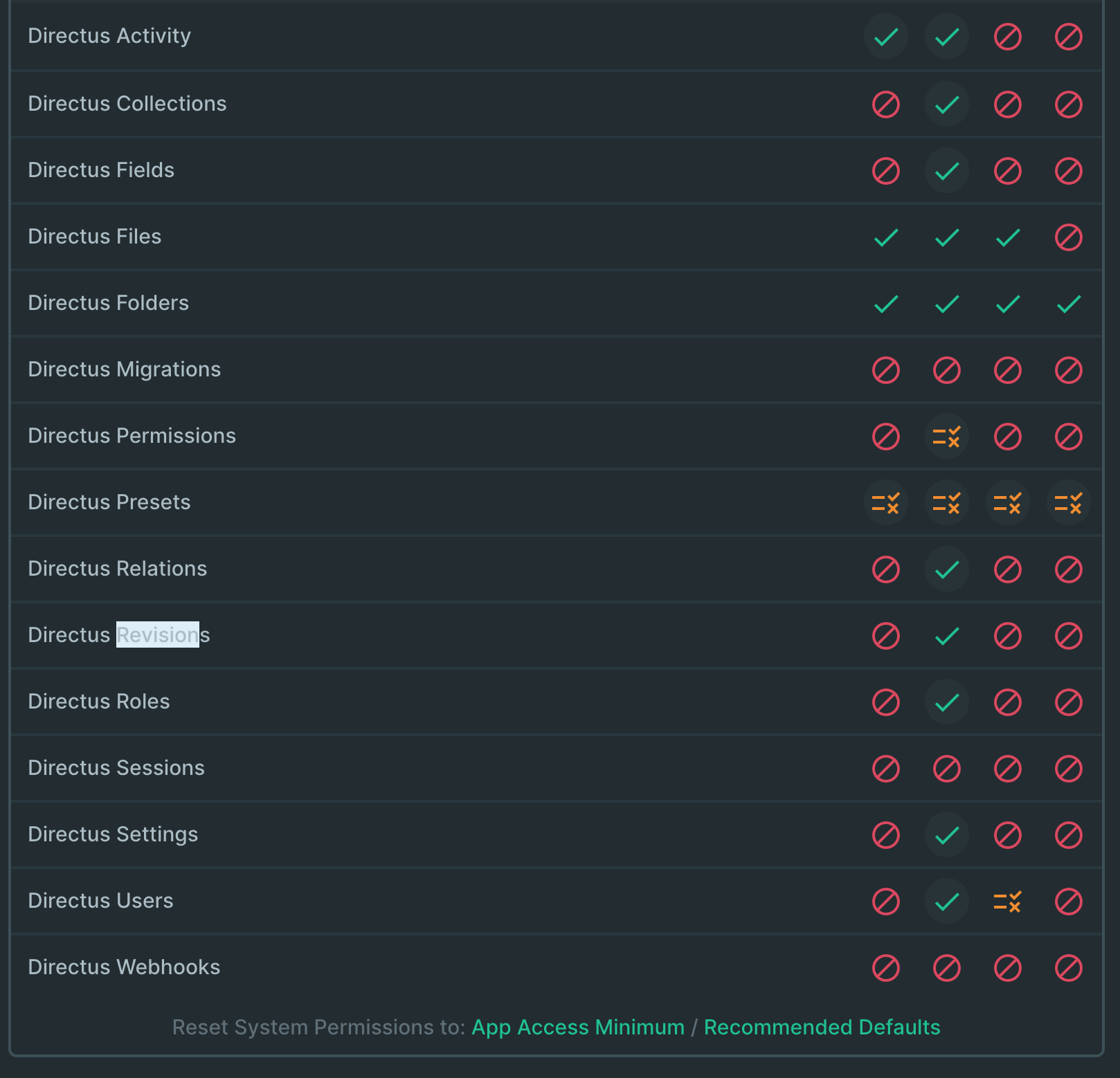Image resolution: width=1120 pixels, height=1078 pixels.
Task: Toggle read checkmark on Directus Roles
Action: 947,702
